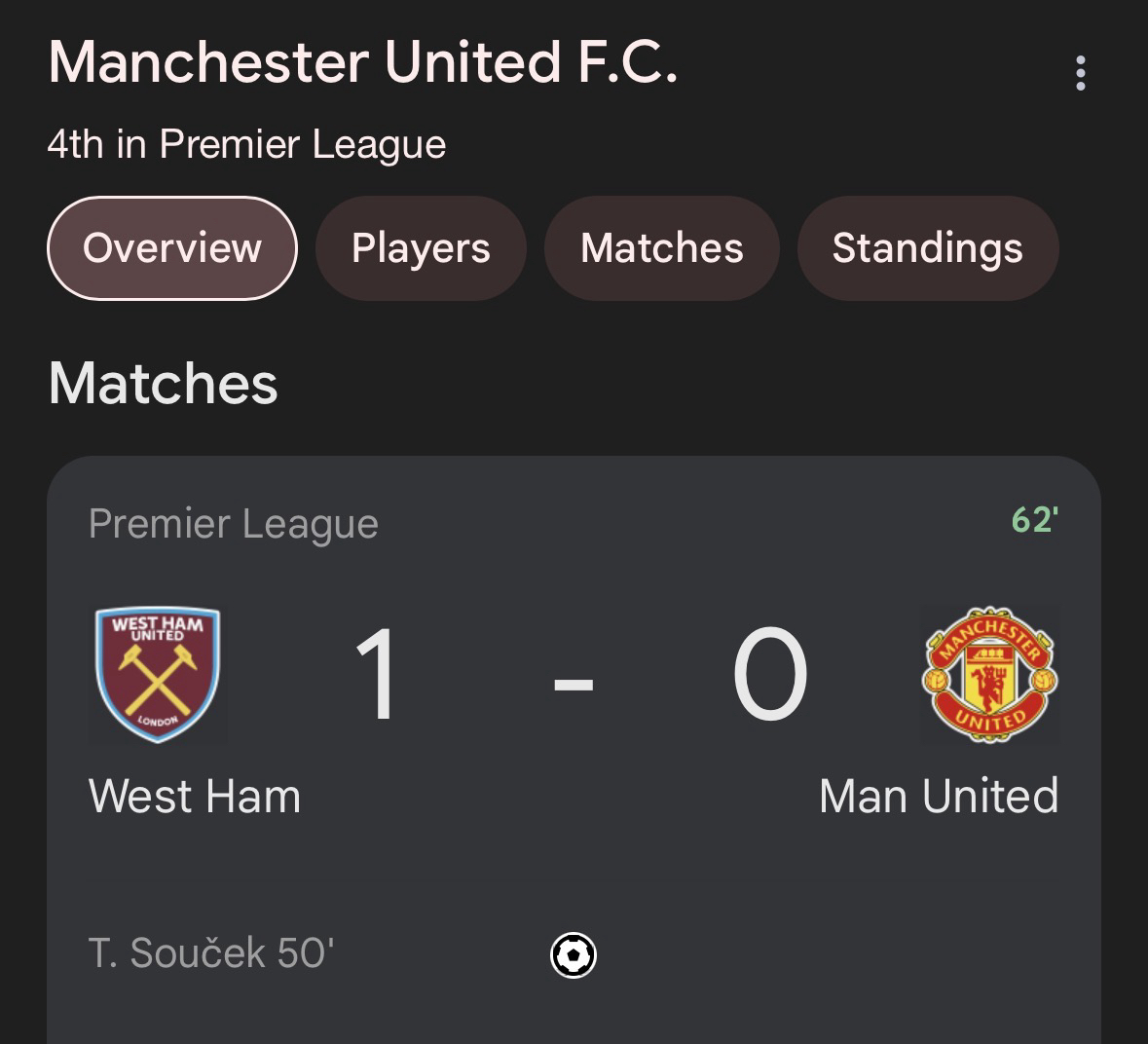Click the T. Souček 50' goal scorer
Image resolution: width=1148 pixels, height=1044 pixels.
[x=211, y=953]
